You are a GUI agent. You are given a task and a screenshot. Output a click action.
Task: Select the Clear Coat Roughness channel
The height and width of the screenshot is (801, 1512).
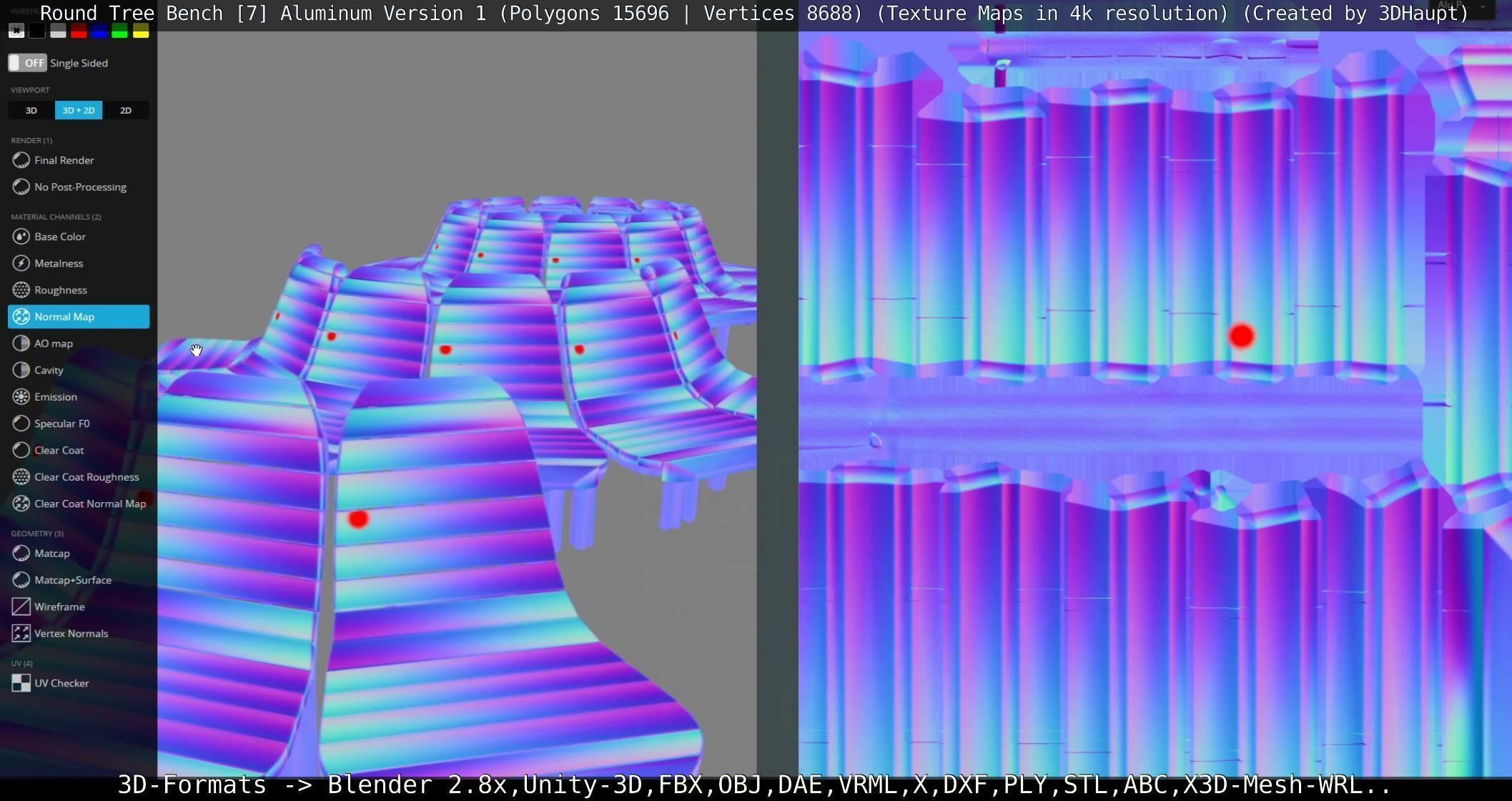pyautogui.click(x=86, y=477)
